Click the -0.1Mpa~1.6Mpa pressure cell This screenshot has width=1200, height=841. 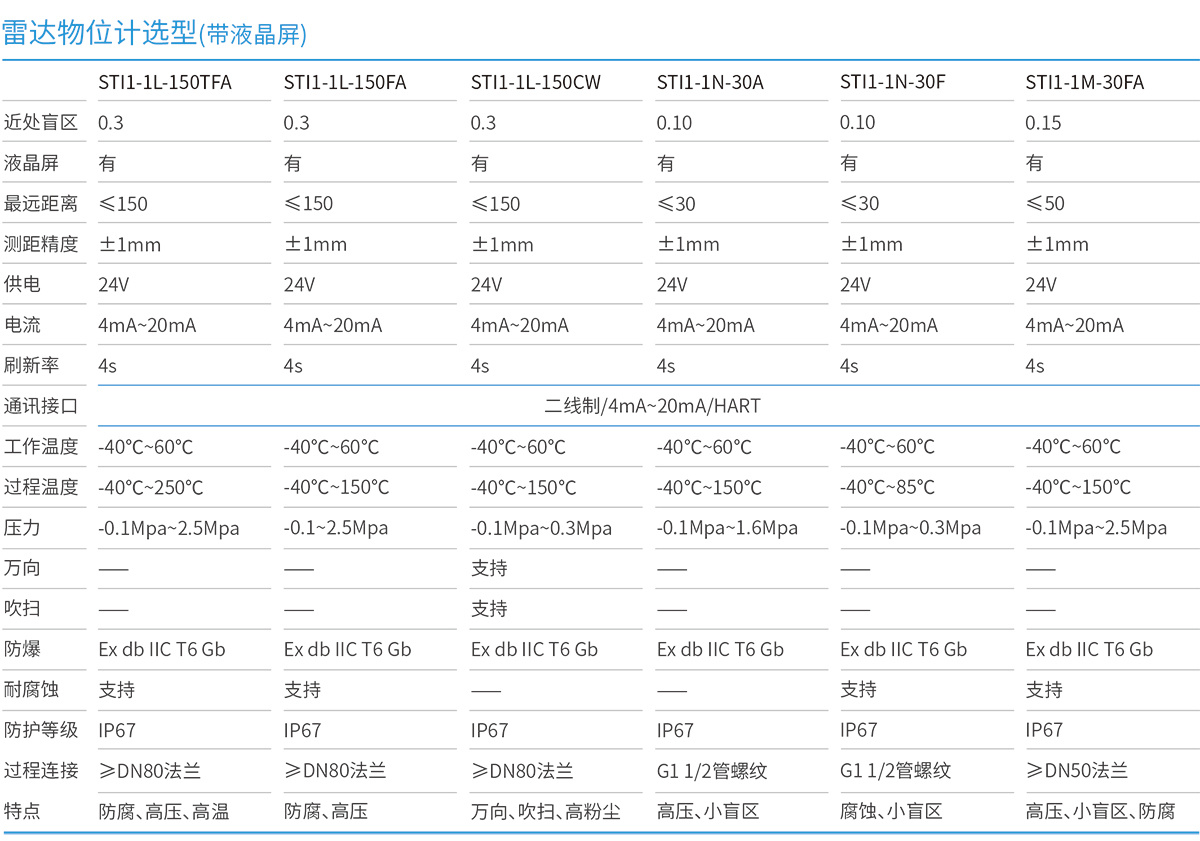(x=727, y=528)
